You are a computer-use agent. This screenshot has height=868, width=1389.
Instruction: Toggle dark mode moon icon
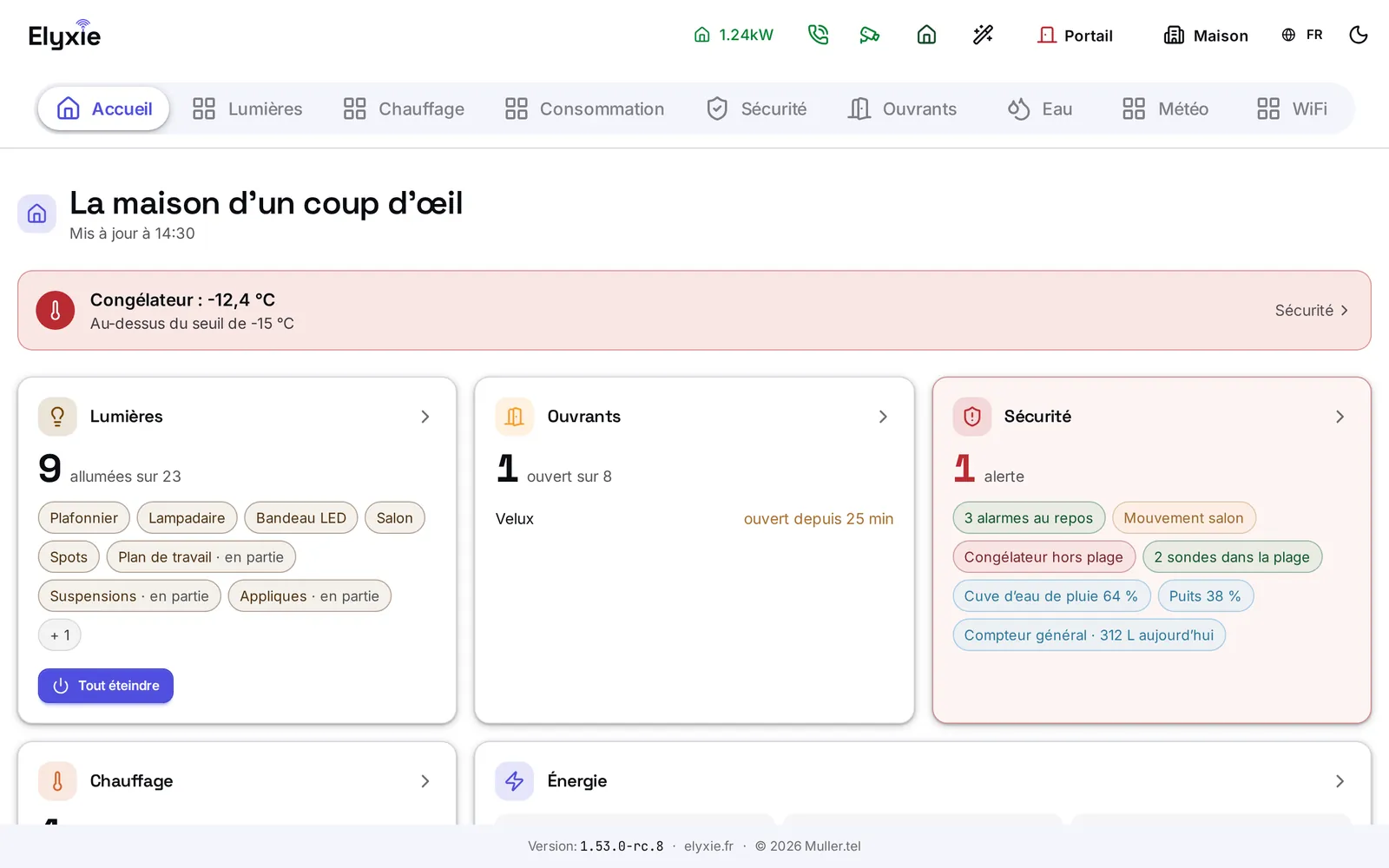pyautogui.click(x=1359, y=35)
